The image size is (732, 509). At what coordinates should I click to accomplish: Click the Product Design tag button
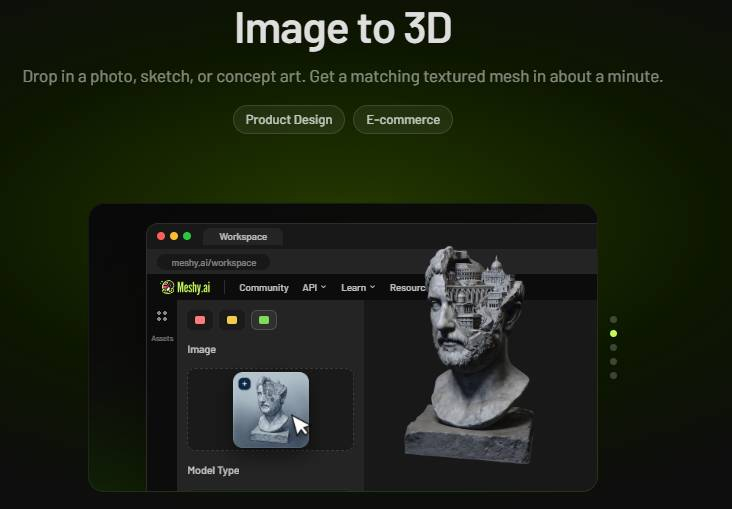pyautogui.click(x=289, y=120)
